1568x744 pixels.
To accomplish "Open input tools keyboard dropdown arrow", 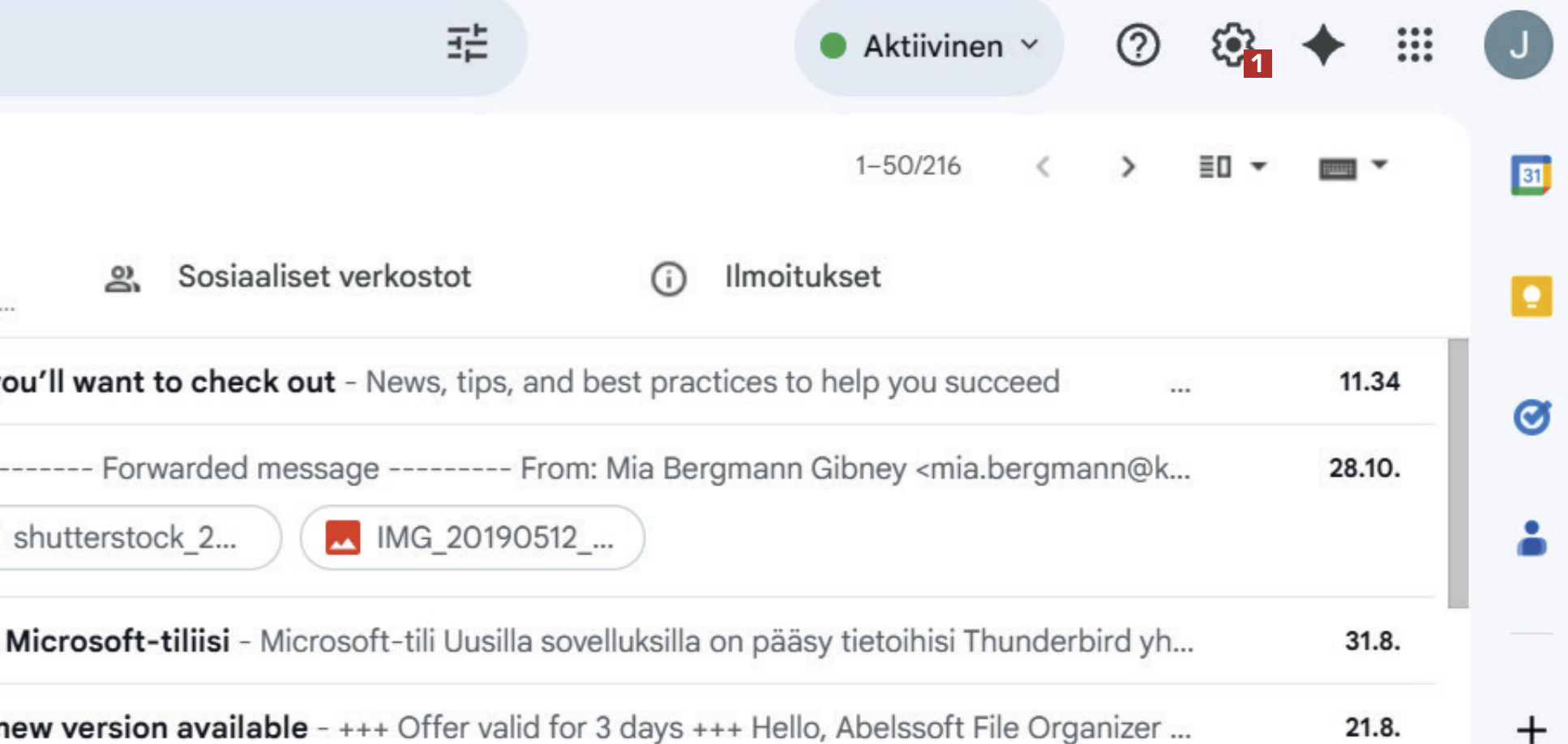I will click(1379, 165).
